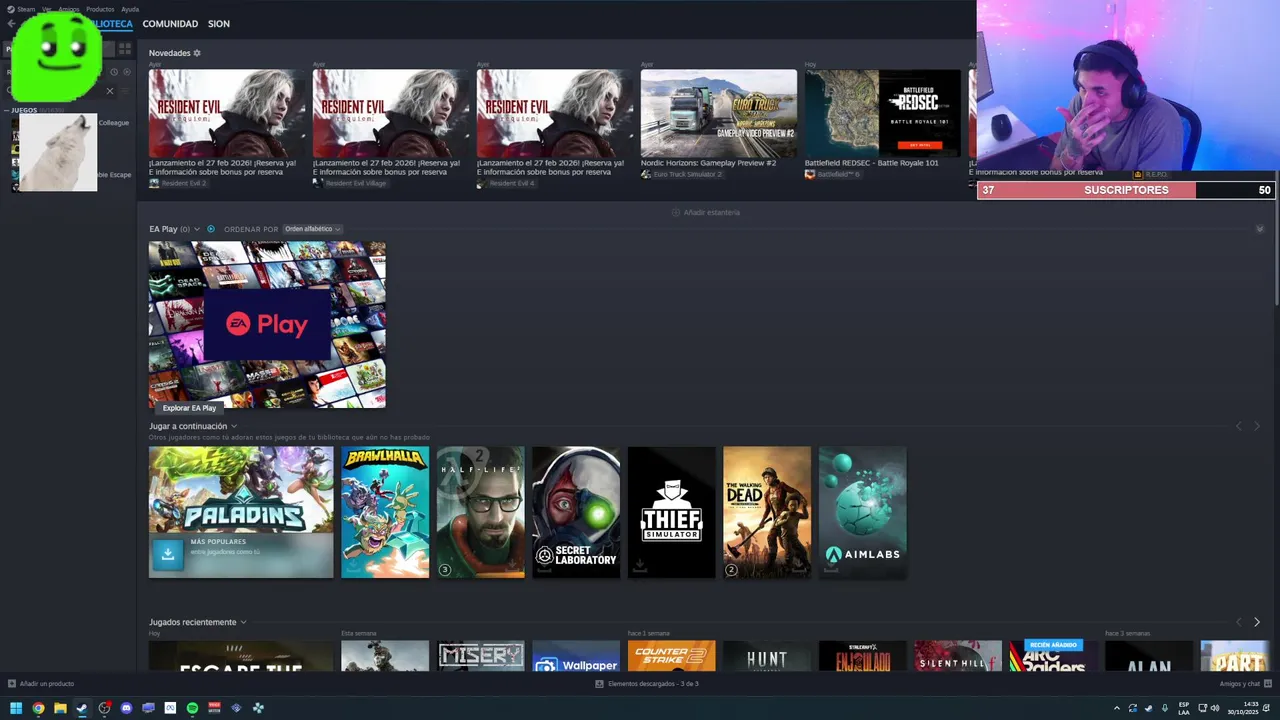Click the Explorar EA Play button
This screenshot has width=1280, height=720.
pos(189,408)
